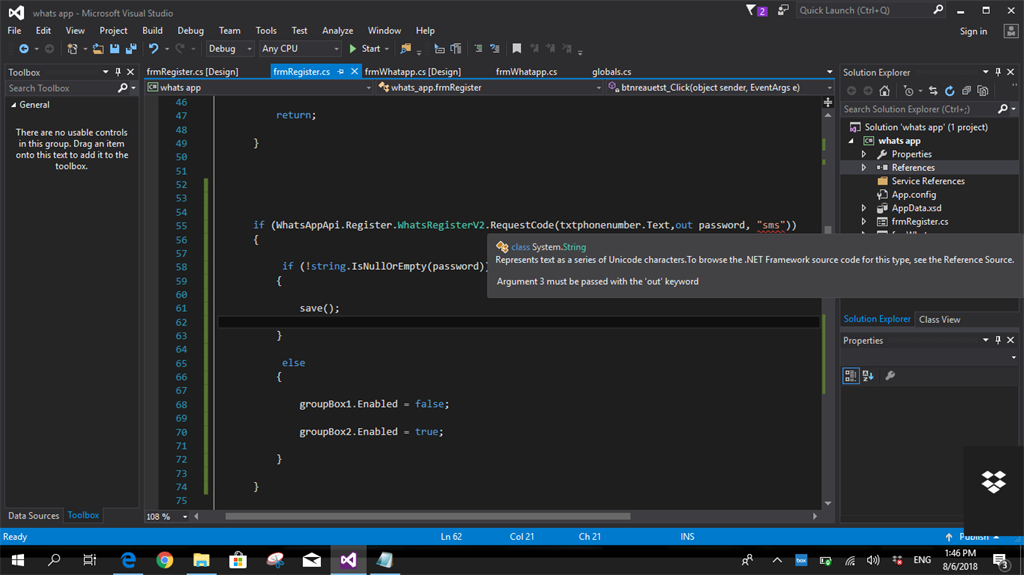This screenshot has width=1024, height=575.
Task: Toggle auto-hide pin on Solution Explorer panel
Action: point(998,73)
